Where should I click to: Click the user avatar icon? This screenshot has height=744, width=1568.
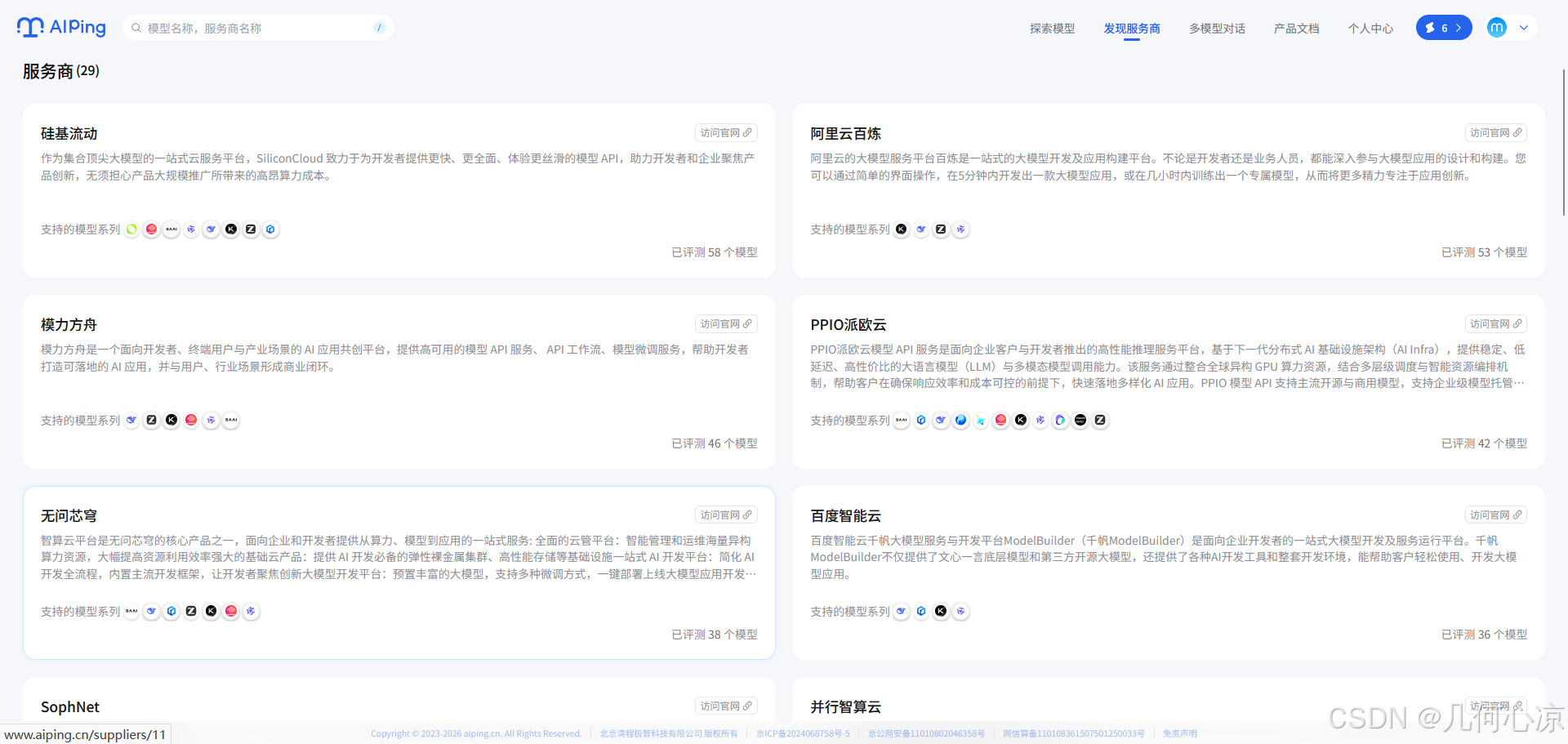[1496, 28]
